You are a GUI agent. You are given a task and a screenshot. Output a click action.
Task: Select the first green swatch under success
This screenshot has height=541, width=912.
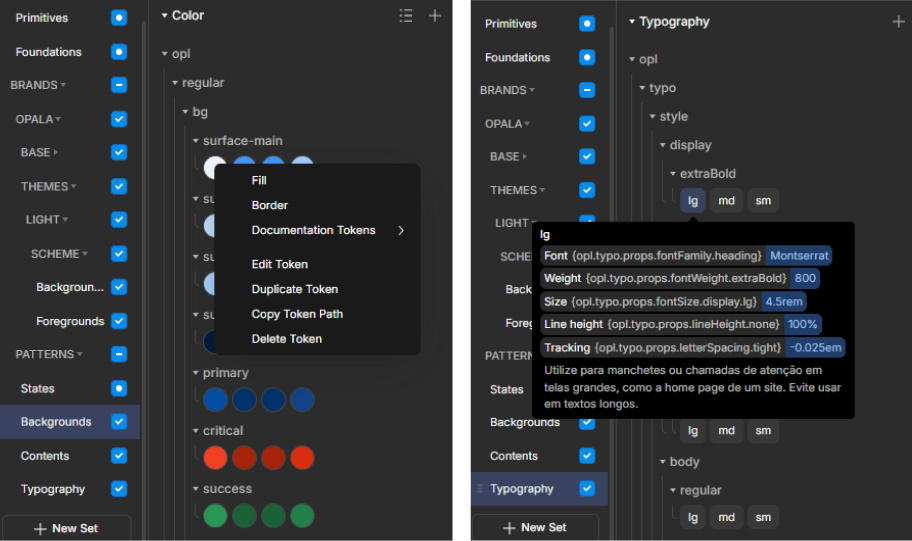215,516
